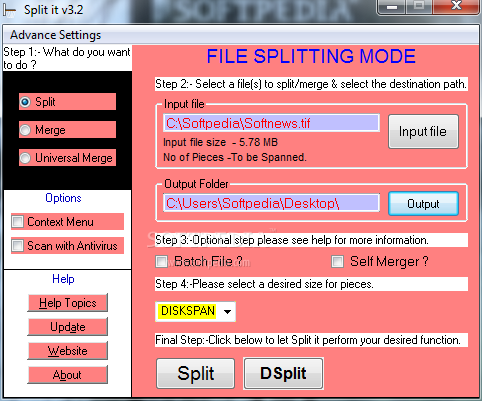The image size is (482, 401).
Task: Close the Split it window
Action: pos(456,7)
